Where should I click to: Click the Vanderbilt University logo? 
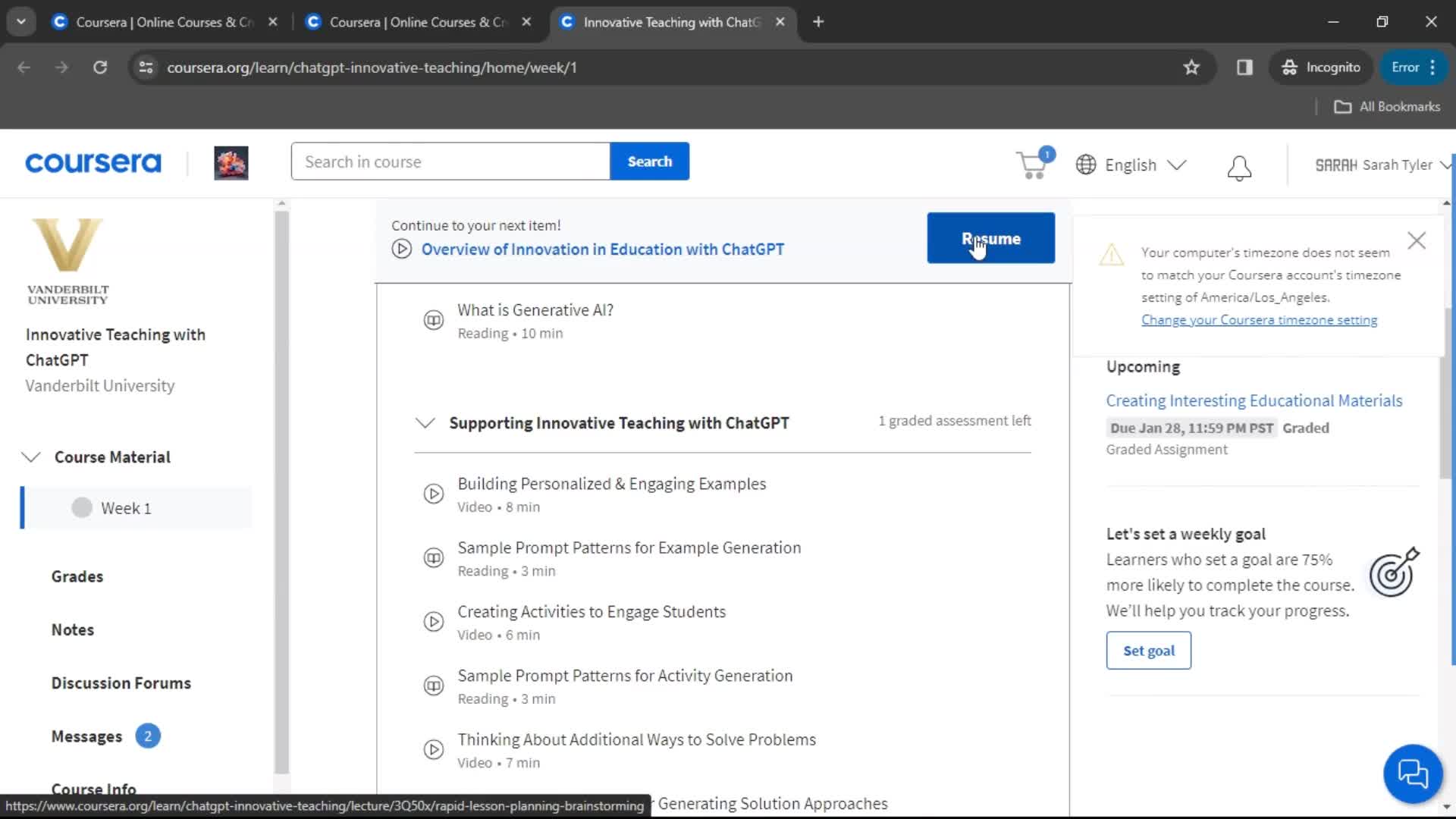coord(68,262)
